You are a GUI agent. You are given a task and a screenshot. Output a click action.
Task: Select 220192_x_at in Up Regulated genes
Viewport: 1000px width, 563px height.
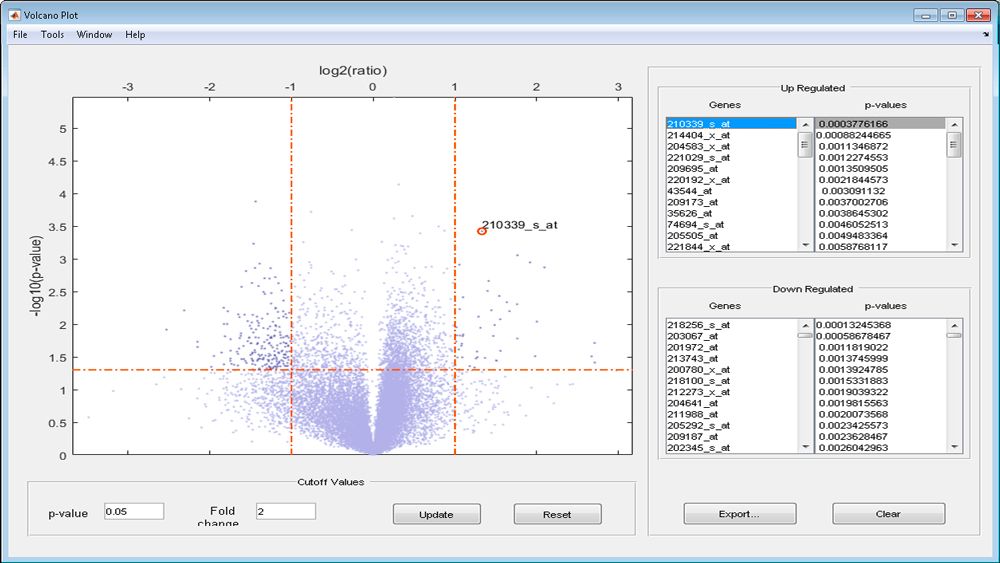pyautogui.click(x=731, y=180)
